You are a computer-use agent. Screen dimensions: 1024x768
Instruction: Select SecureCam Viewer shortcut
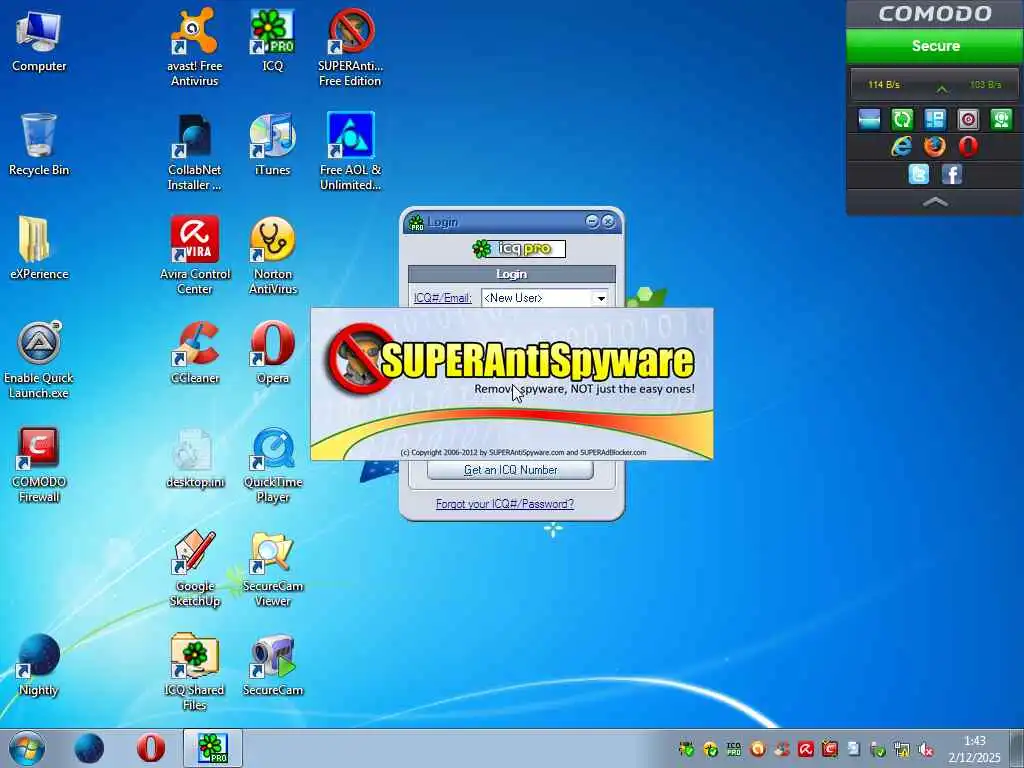click(272, 568)
